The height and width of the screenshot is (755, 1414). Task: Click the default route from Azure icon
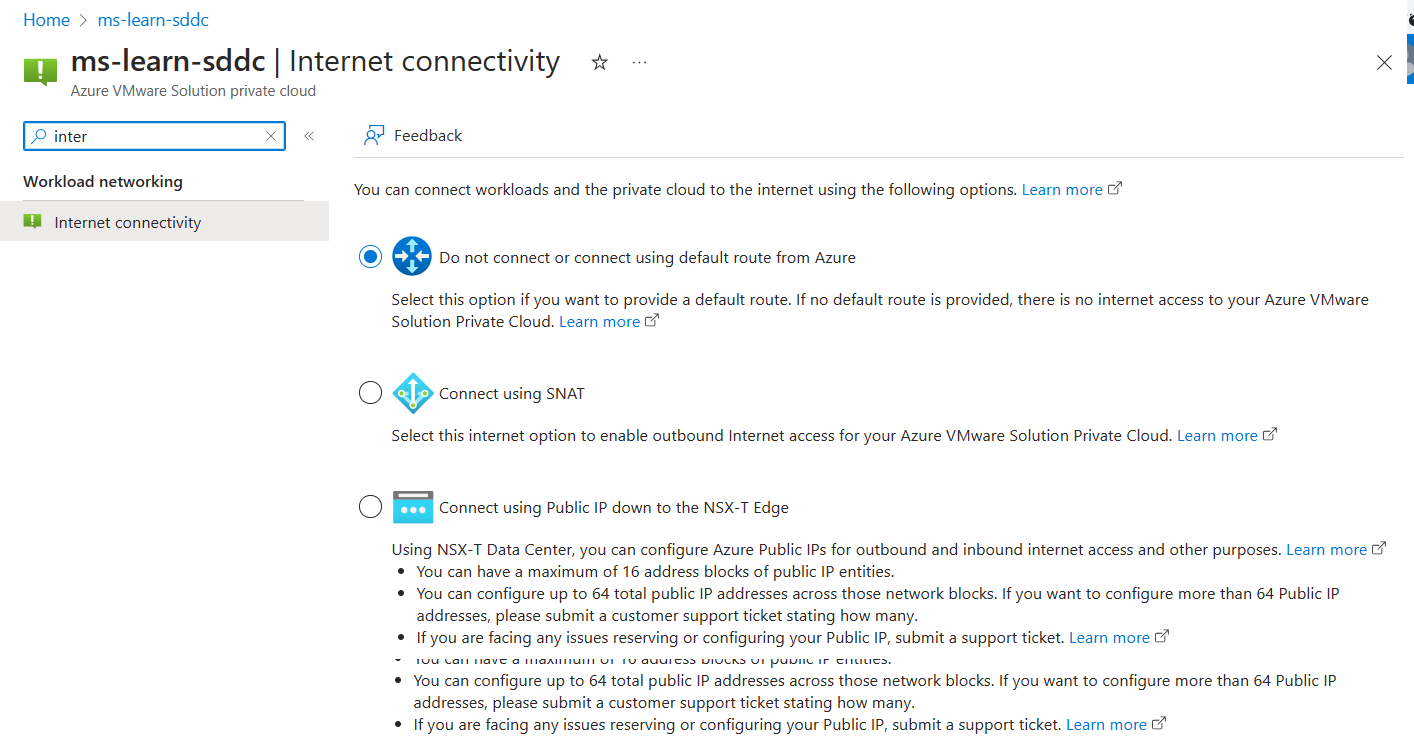412,257
